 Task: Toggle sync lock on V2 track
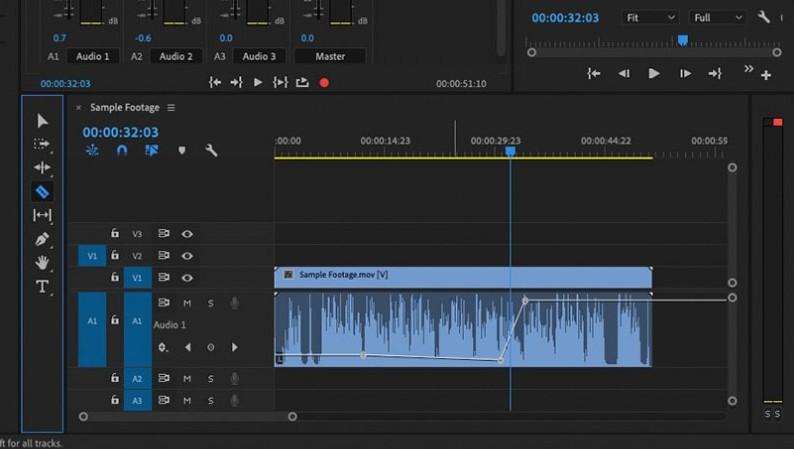pyautogui.click(x=164, y=255)
